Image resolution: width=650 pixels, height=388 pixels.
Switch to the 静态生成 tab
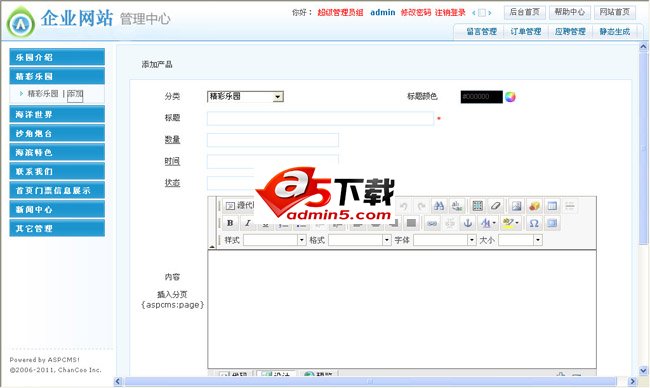point(614,32)
